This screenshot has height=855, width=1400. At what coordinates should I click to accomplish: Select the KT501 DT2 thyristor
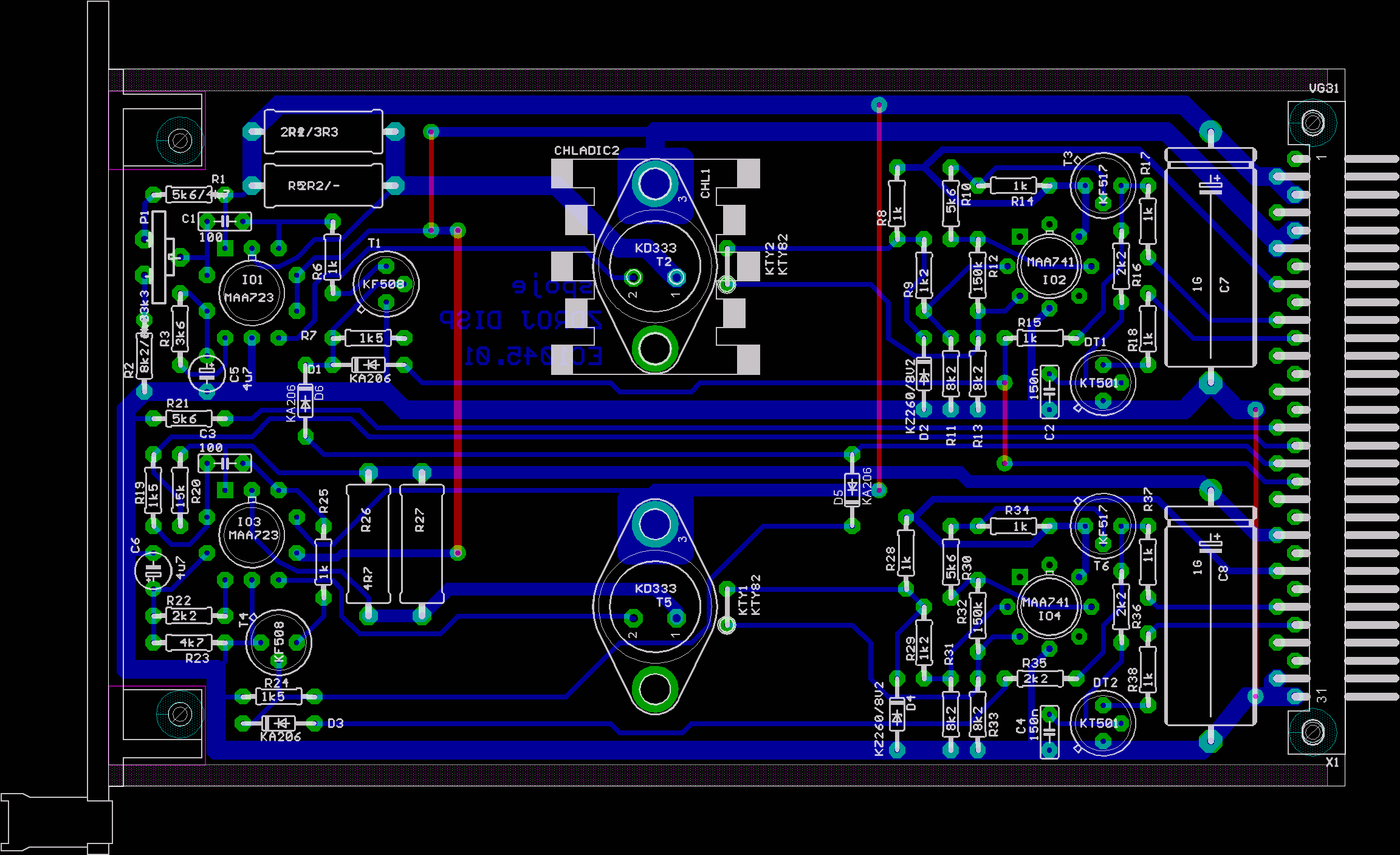click(1102, 723)
